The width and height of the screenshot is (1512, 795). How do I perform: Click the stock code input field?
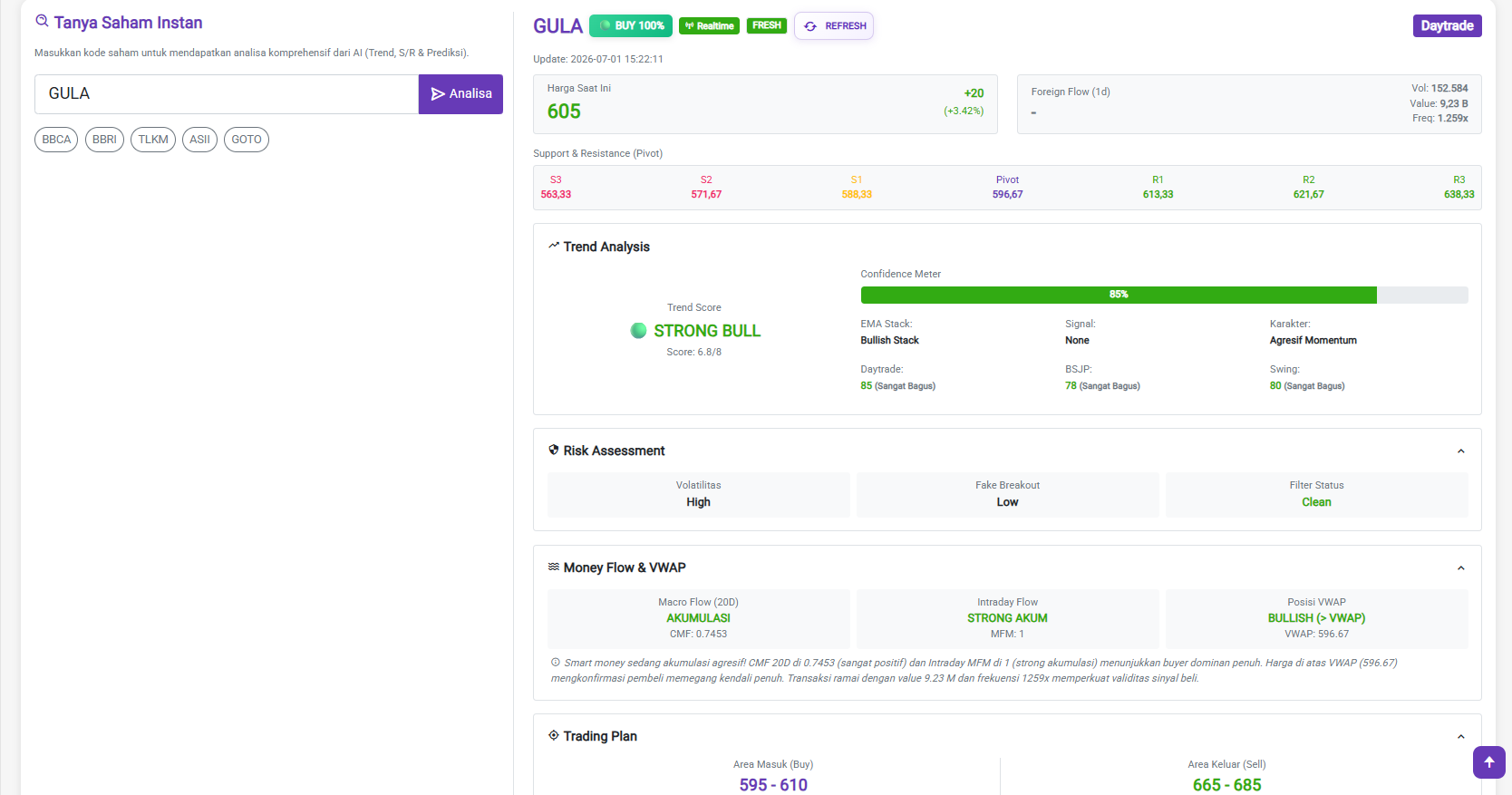(x=227, y=94)
